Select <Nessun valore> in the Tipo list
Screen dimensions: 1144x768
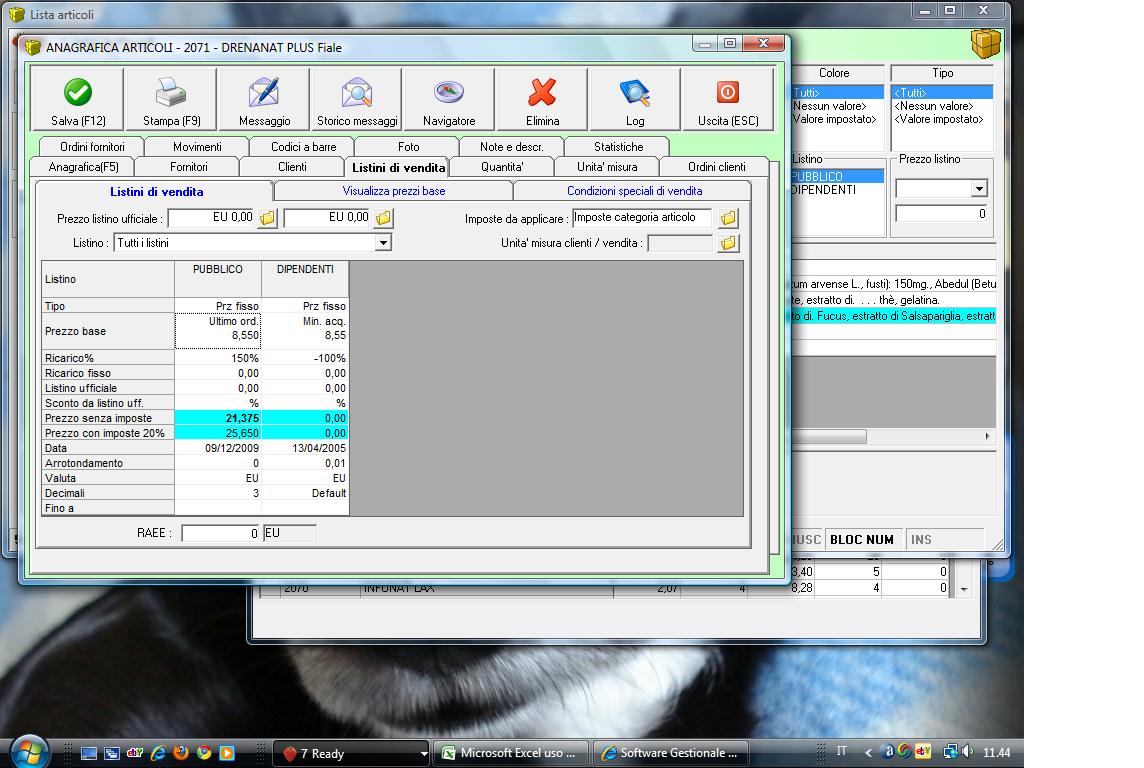(x=942, y=106)
